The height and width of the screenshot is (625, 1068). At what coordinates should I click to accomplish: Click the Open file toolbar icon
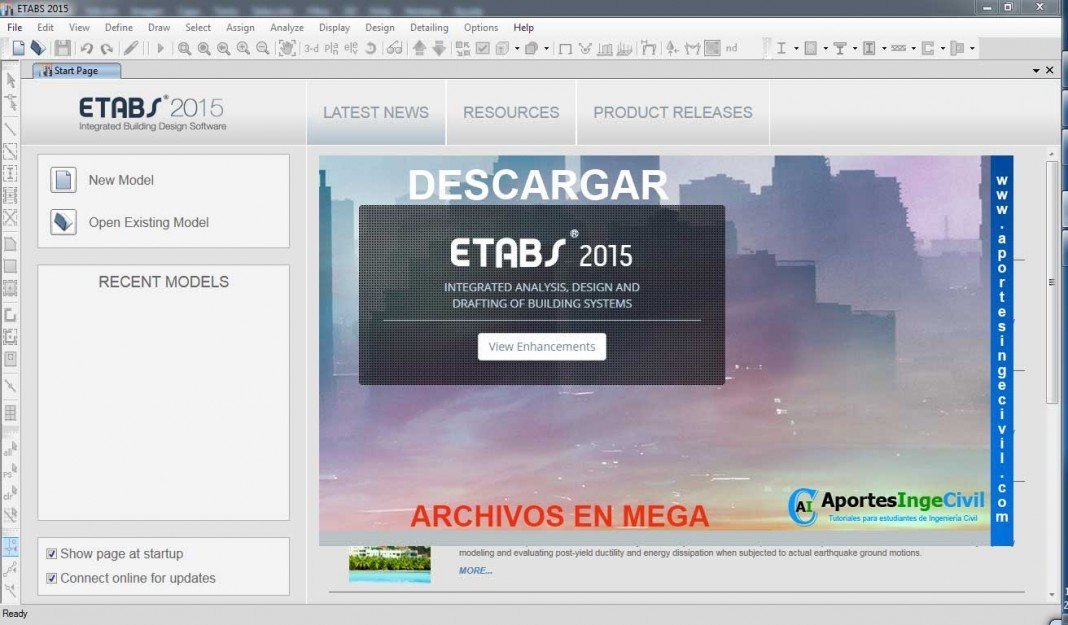(38, 48)
